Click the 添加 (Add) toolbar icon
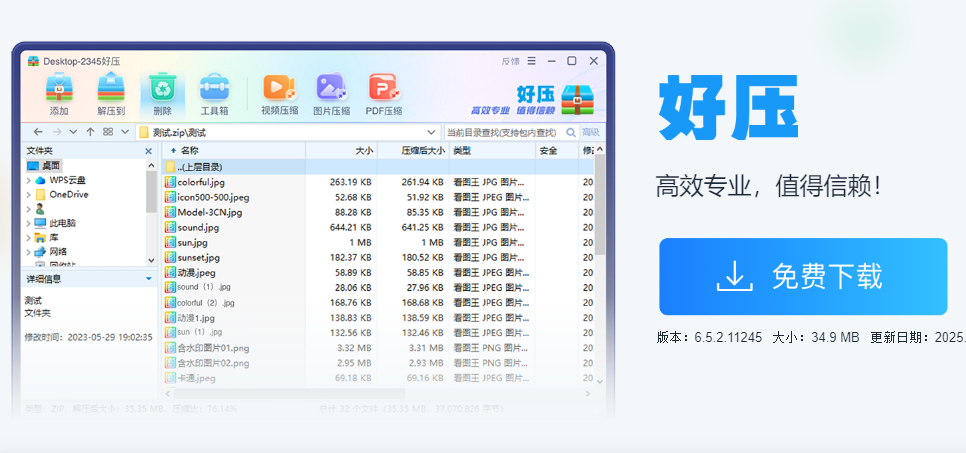The height and width of the screenshot is (453, 966). coord(59,94)
